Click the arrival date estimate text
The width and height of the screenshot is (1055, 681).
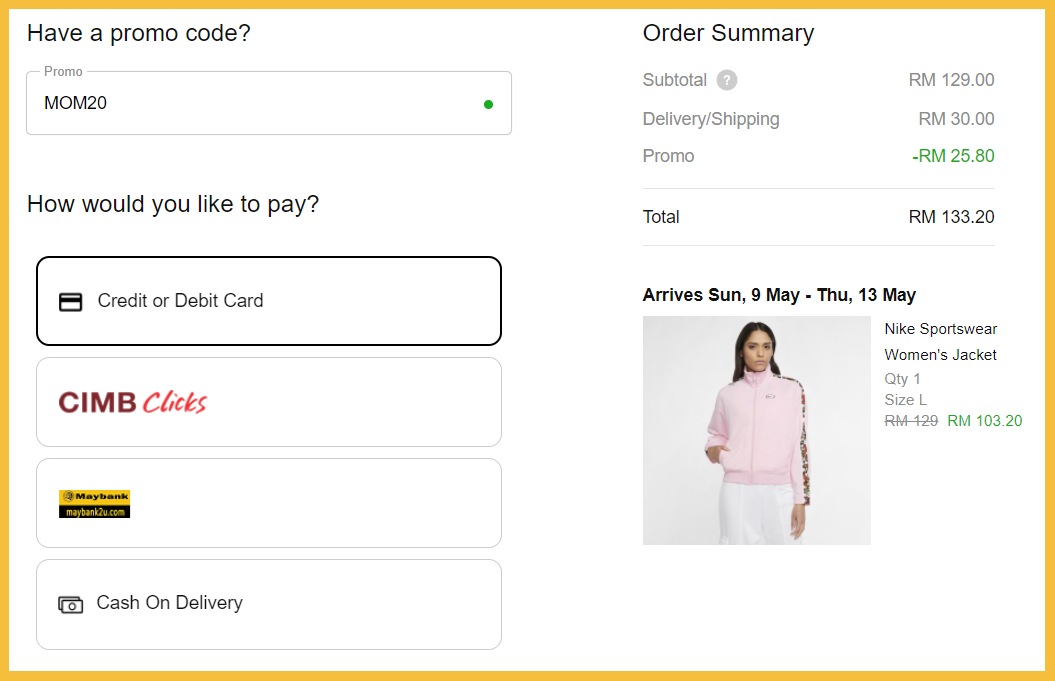779,295
